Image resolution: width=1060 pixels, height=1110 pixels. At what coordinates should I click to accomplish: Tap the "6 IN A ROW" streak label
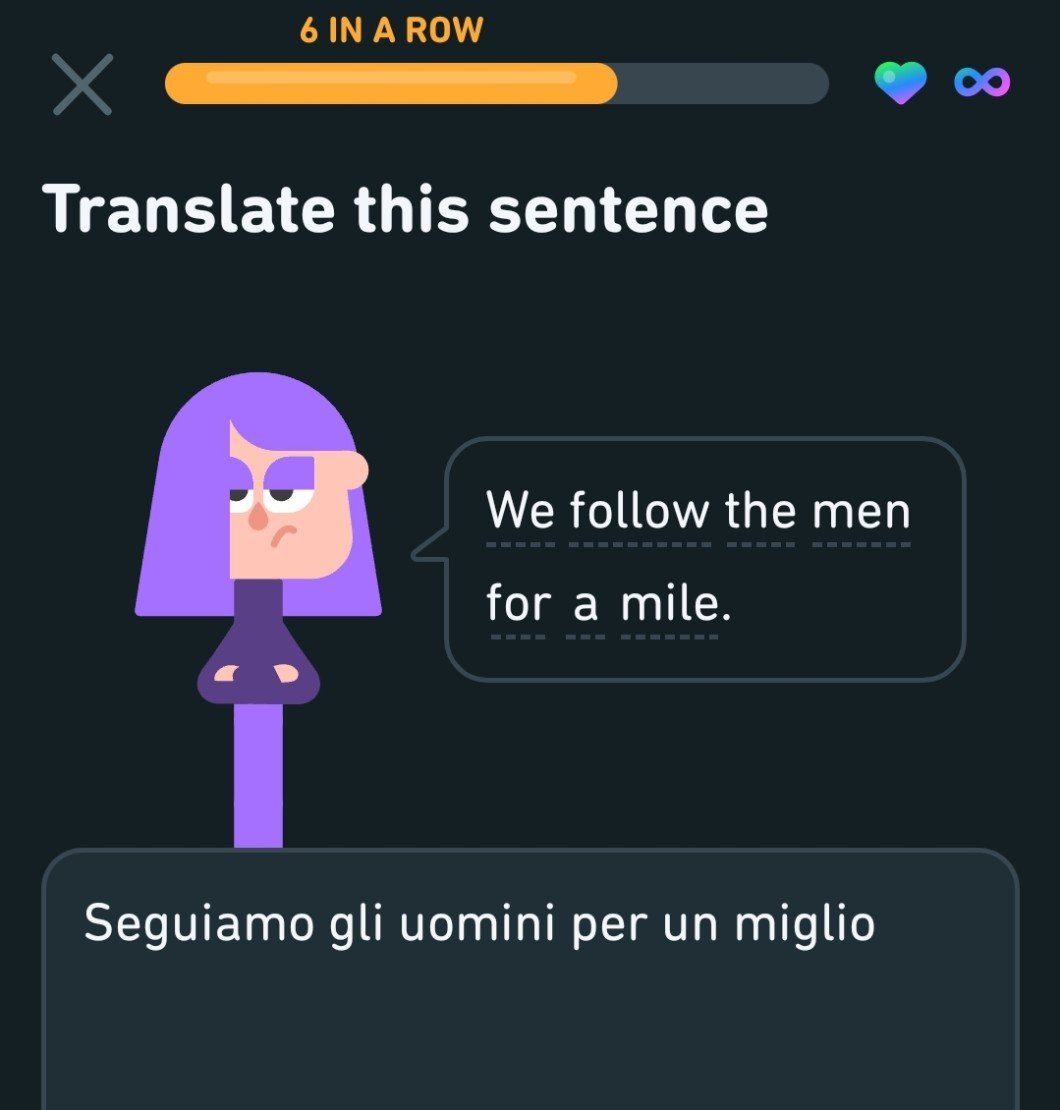point(391,30)
